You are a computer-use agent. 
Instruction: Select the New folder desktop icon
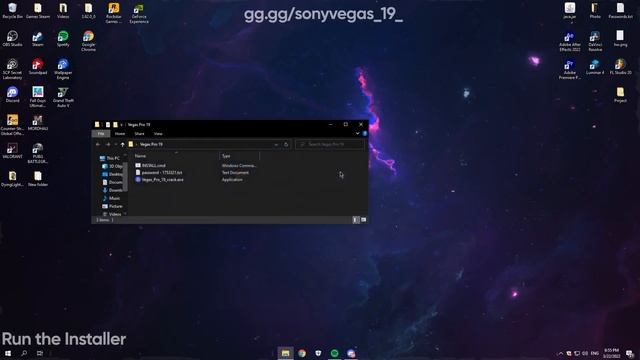(x=38, y=179)
